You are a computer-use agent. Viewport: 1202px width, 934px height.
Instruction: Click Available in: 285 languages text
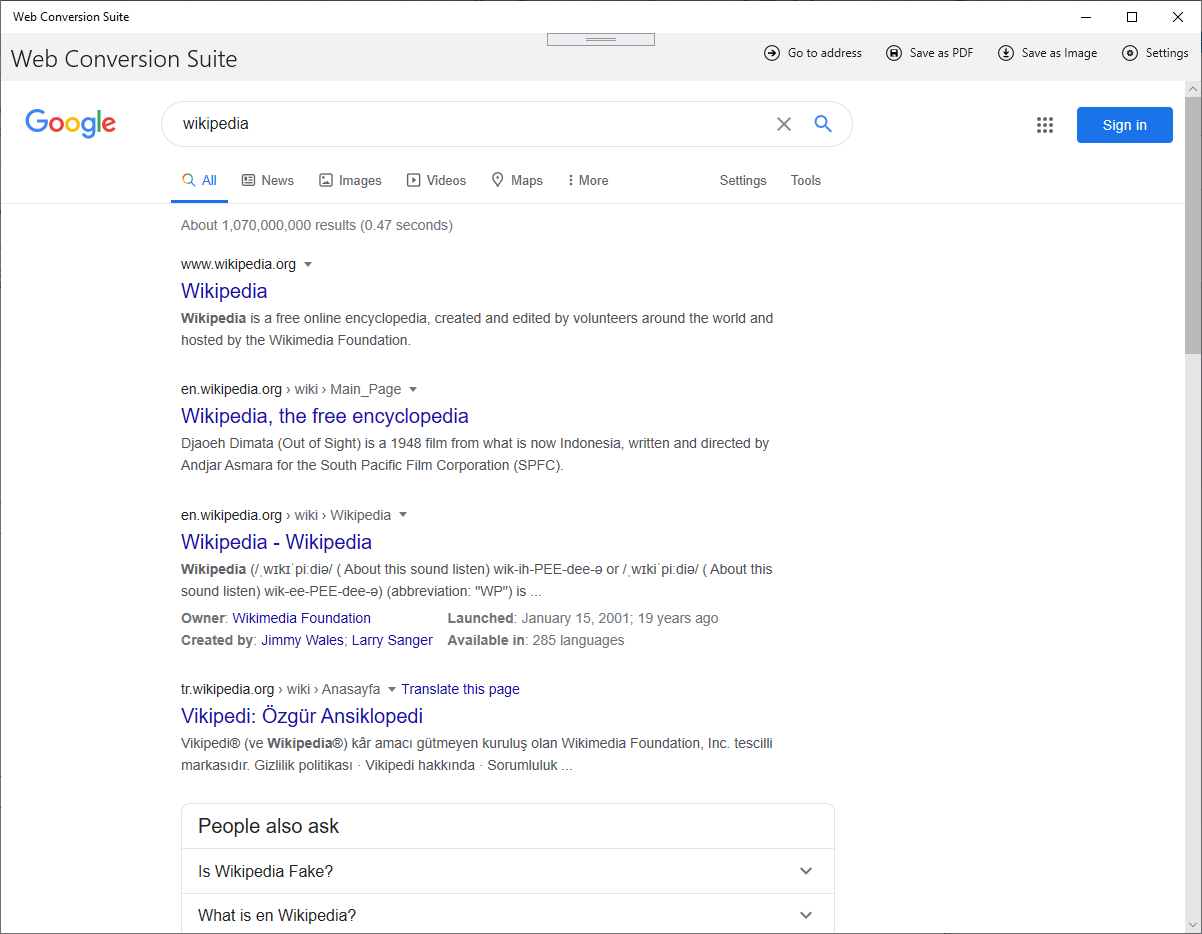536,640
